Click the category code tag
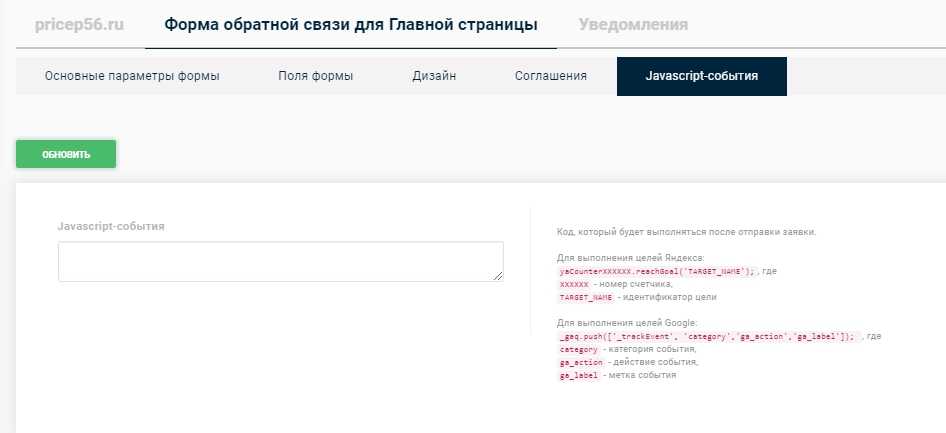946x433 pixels. tap(578, 350)
